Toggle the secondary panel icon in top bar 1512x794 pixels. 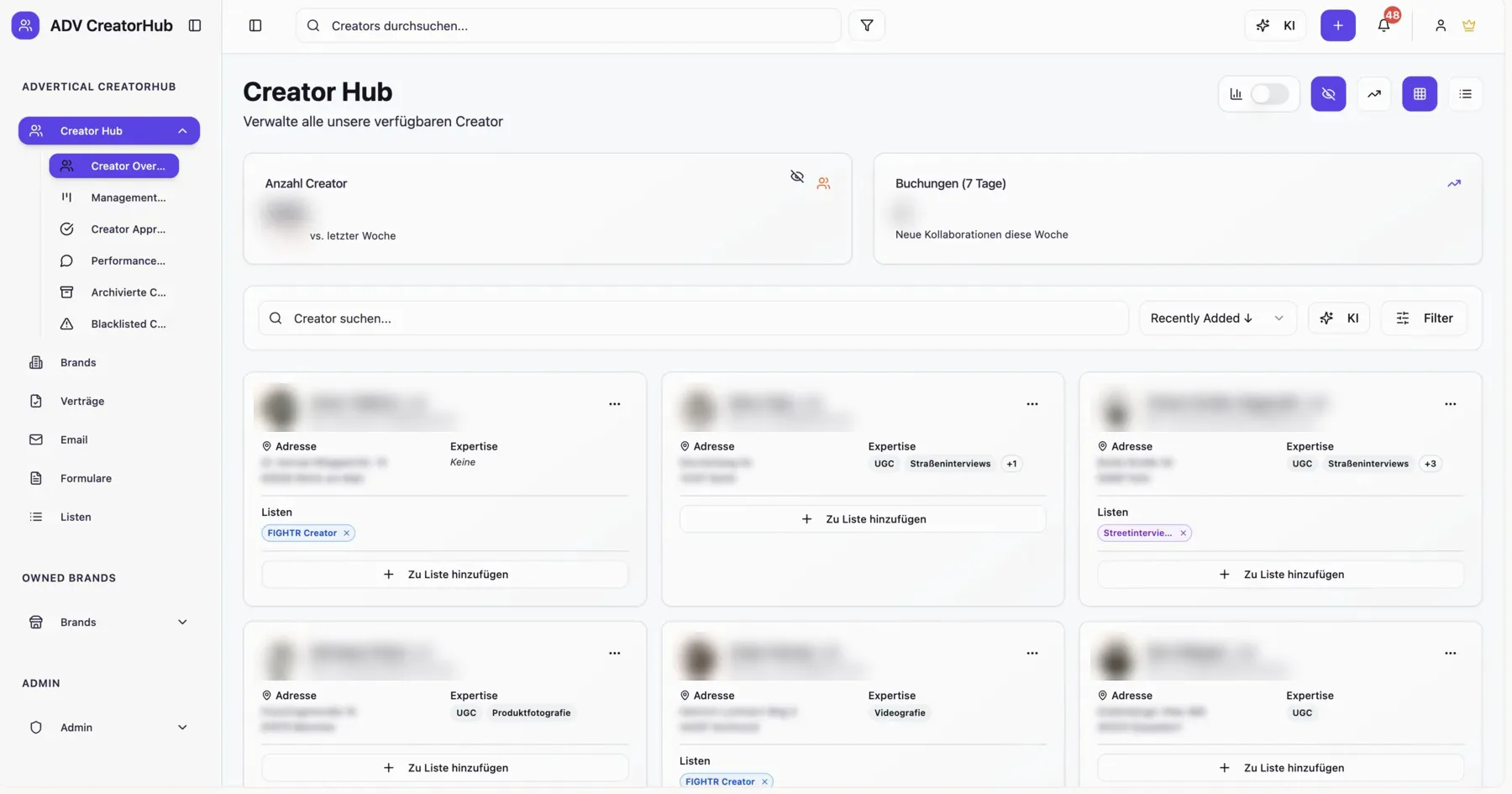coord(255,25)
